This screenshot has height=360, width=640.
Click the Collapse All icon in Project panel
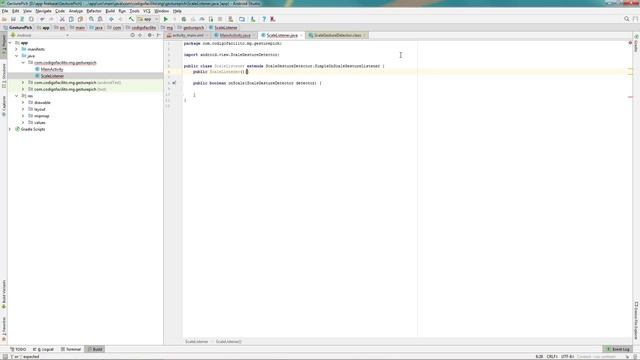140,36
